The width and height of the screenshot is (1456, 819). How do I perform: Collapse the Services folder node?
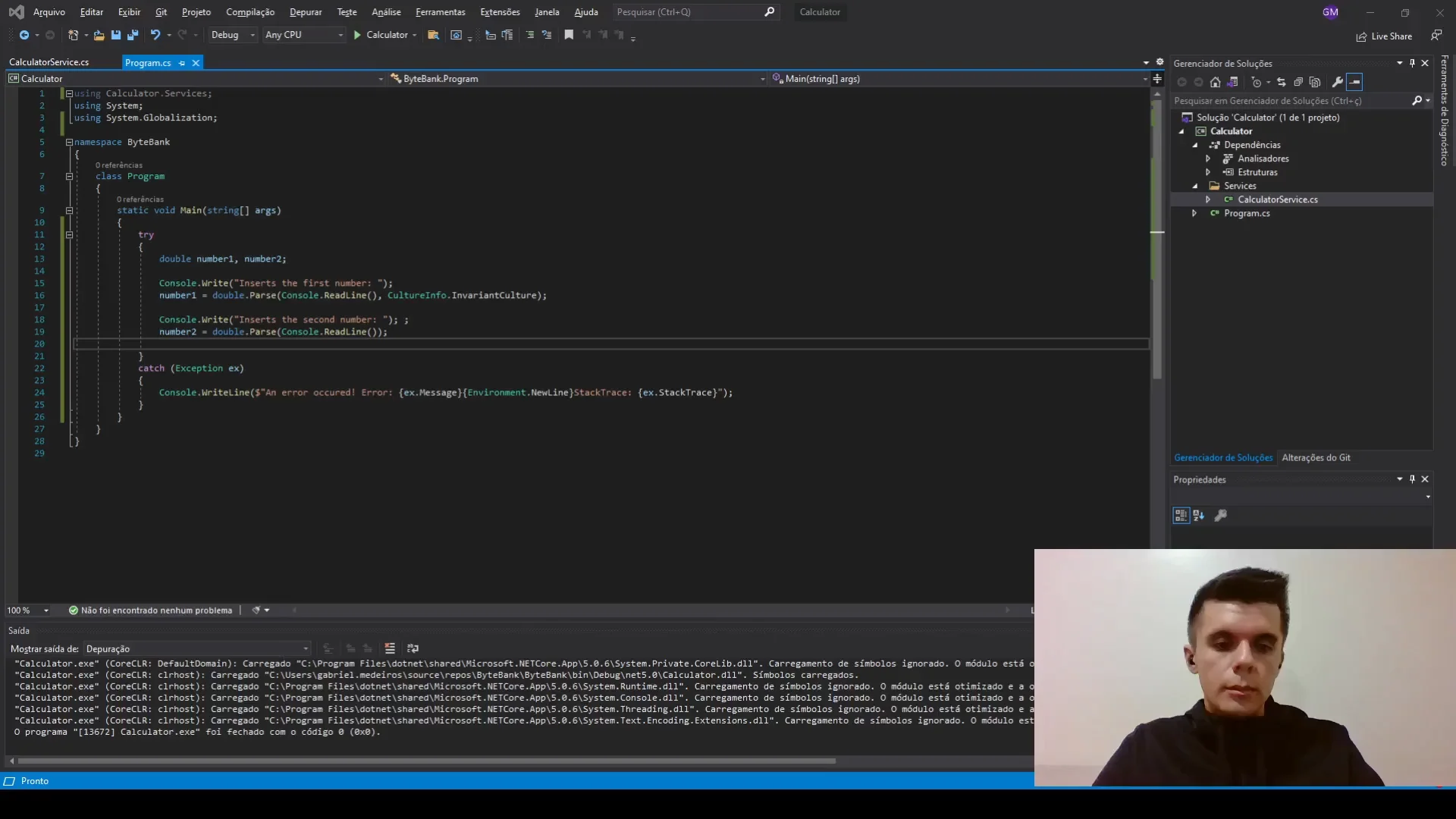1195,186
